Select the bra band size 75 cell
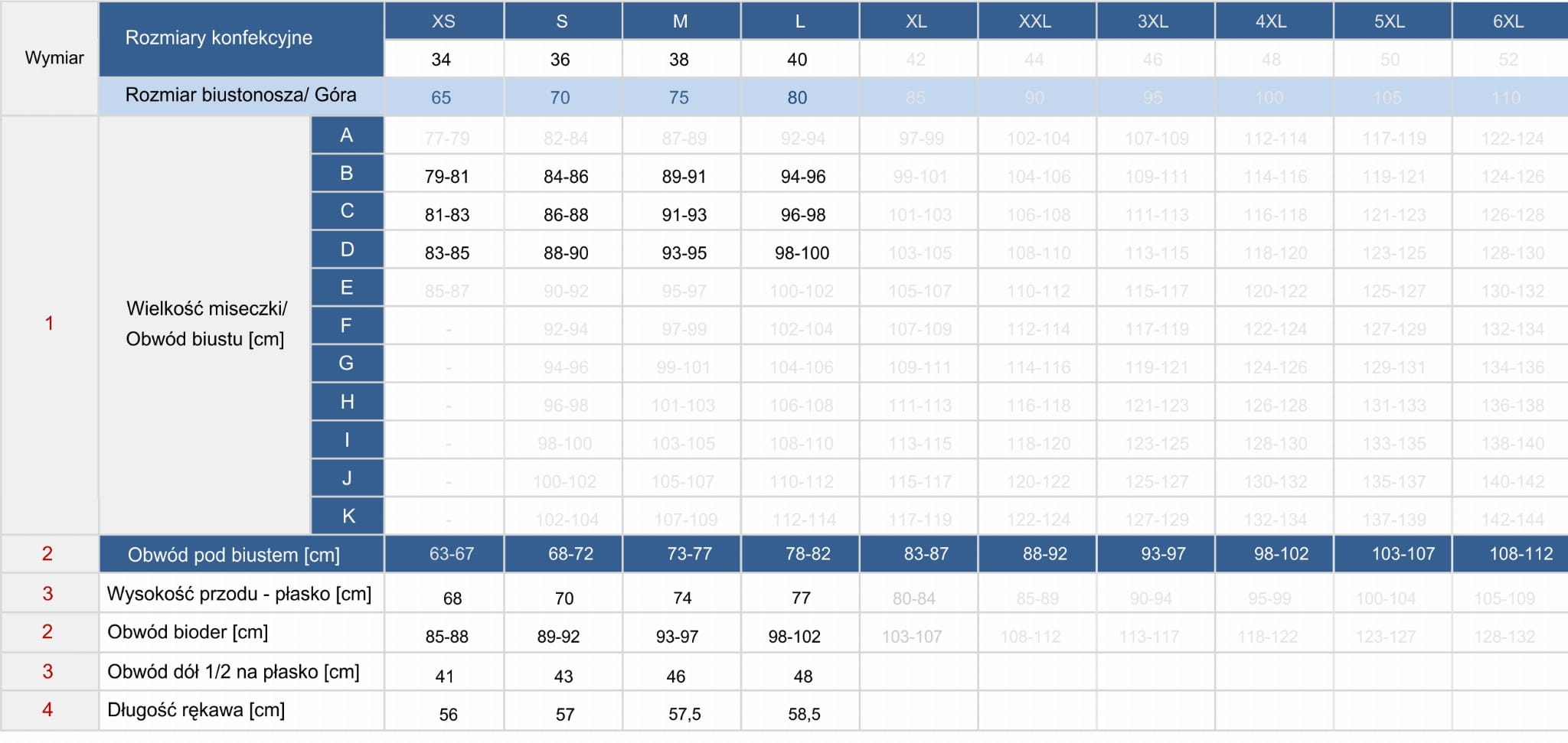The image size is (1568, 743). pos(678,98)
